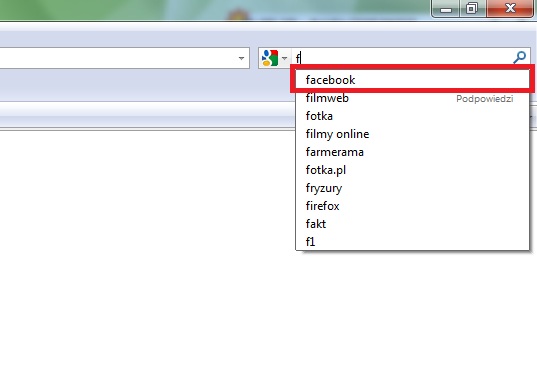Select fakt from the dropdown list

pyautogui.click(x=412, y=224)
